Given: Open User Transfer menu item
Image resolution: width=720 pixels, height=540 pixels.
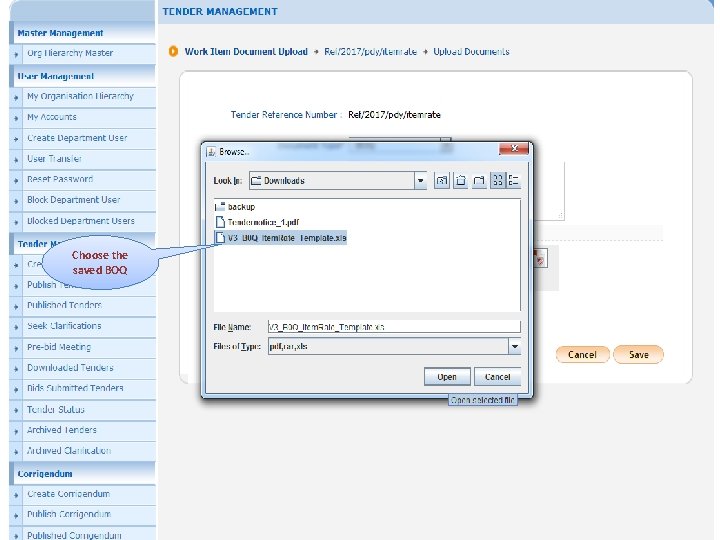Looking at the screenshot, I should tap(54, 159).
